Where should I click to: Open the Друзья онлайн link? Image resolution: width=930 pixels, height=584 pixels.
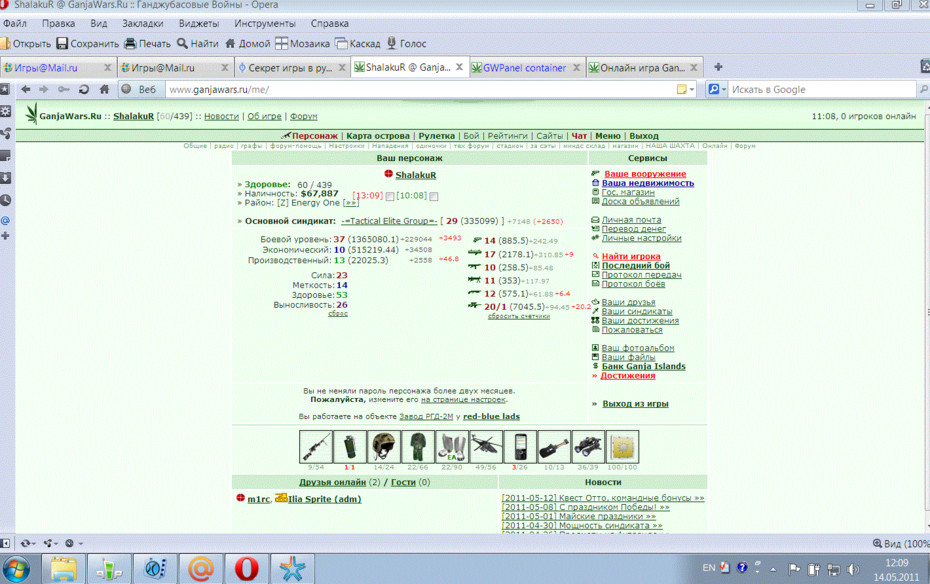coord(332,482)
